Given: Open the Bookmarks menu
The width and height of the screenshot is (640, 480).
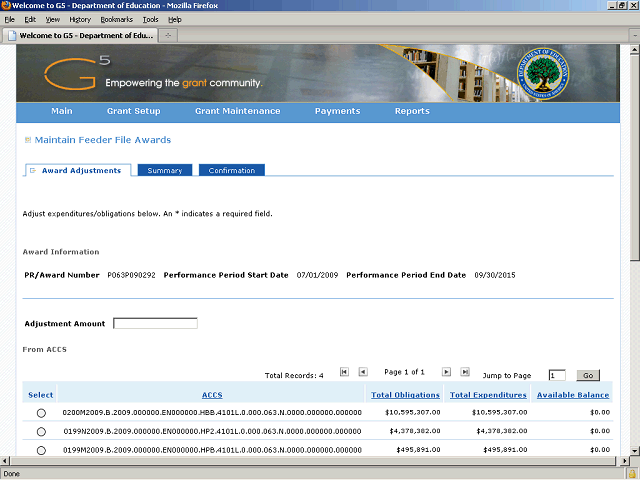Looking at the screenshot, I should [117, 20].
